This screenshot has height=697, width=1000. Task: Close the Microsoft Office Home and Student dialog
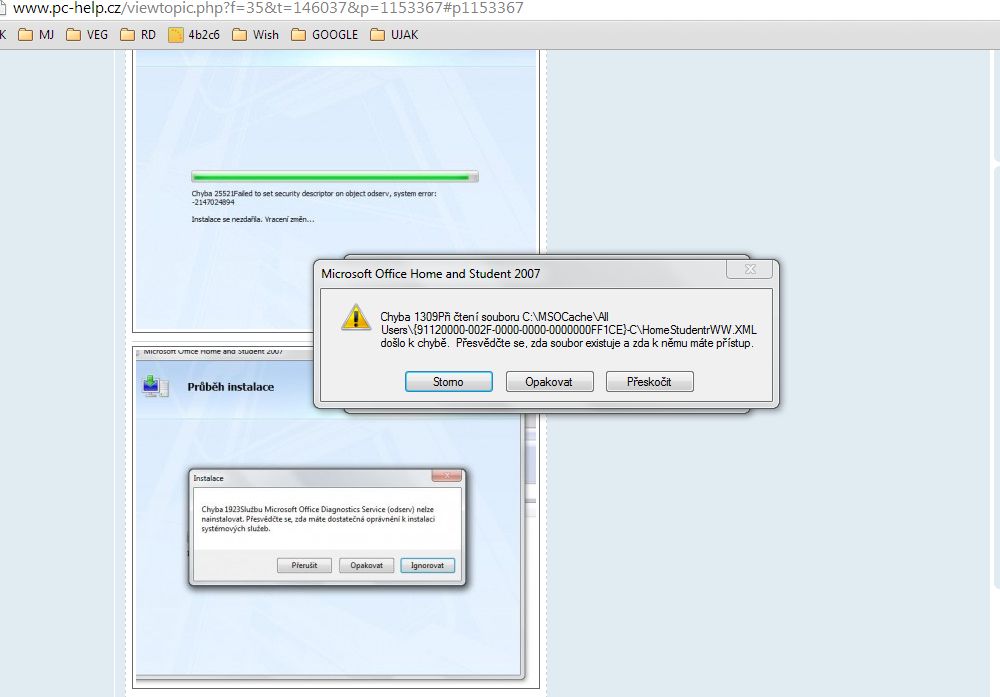750,269
